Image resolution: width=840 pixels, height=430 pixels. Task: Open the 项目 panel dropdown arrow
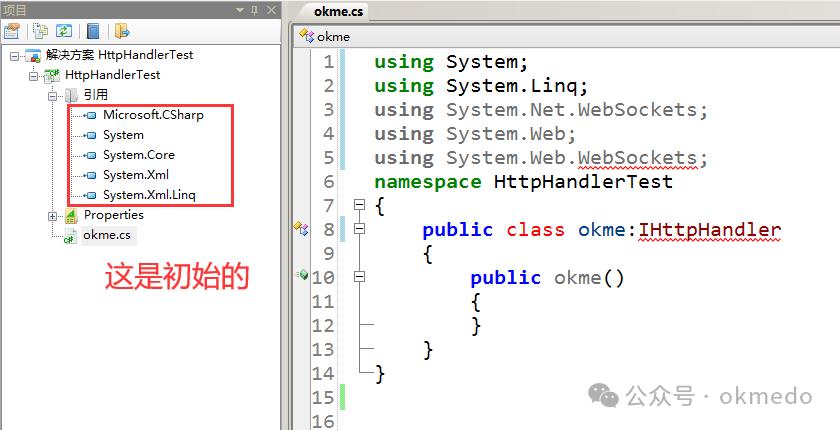[x=240, y=10]
